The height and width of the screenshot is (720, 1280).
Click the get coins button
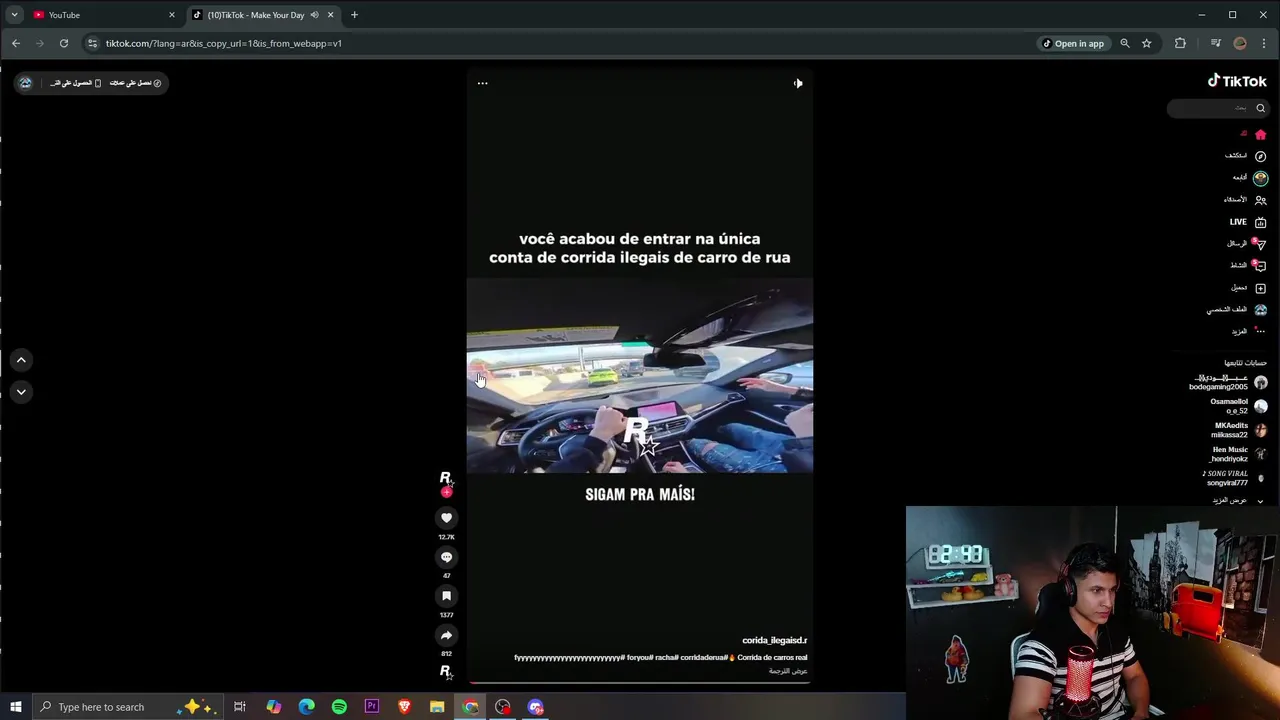(x=135, y=83)
